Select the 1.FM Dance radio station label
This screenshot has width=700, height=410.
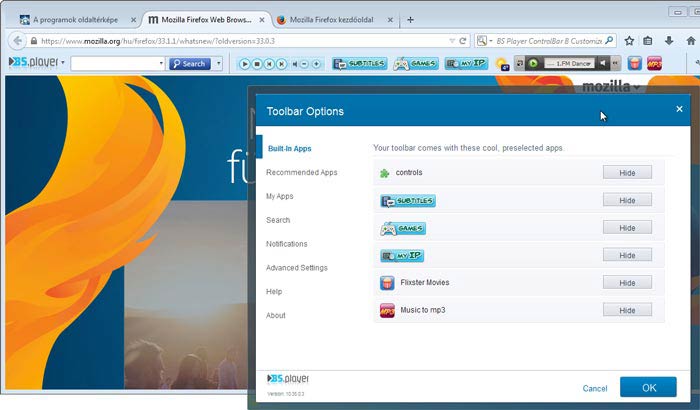(x=569, y=63)
